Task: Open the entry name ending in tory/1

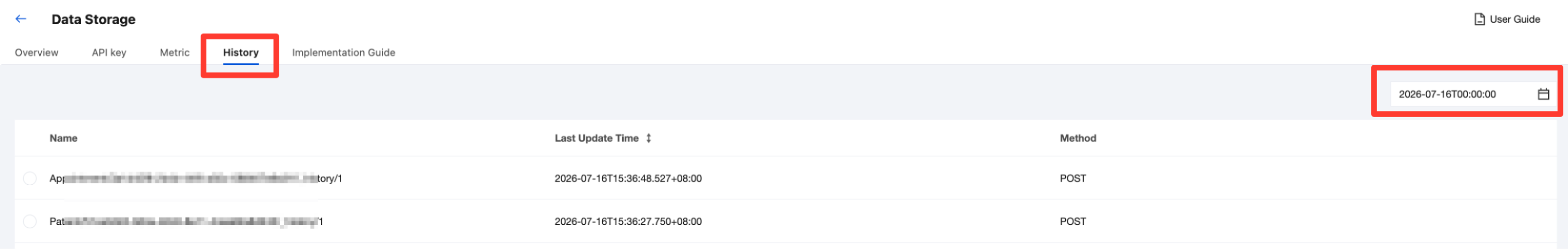Action: [196, 178]
